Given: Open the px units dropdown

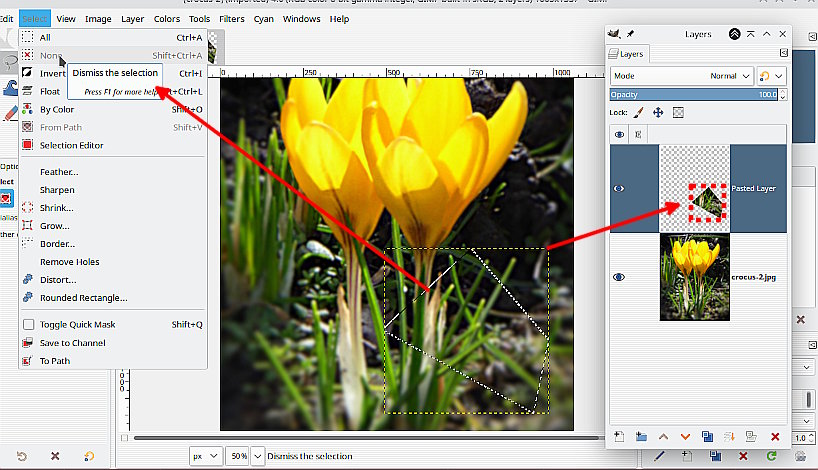Looking at the screenshot, I should 206,456.
